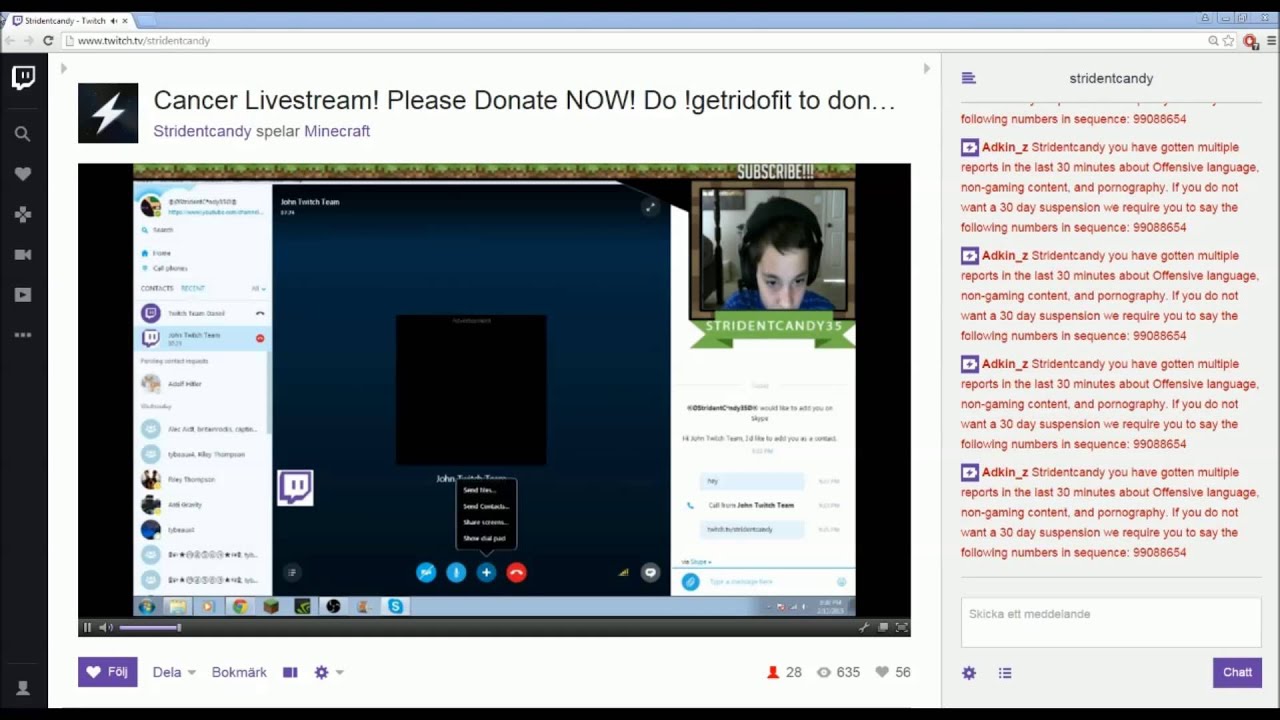Open Stridentcandy channel name link
The image size is (1280, 720).
click(202, 131)
